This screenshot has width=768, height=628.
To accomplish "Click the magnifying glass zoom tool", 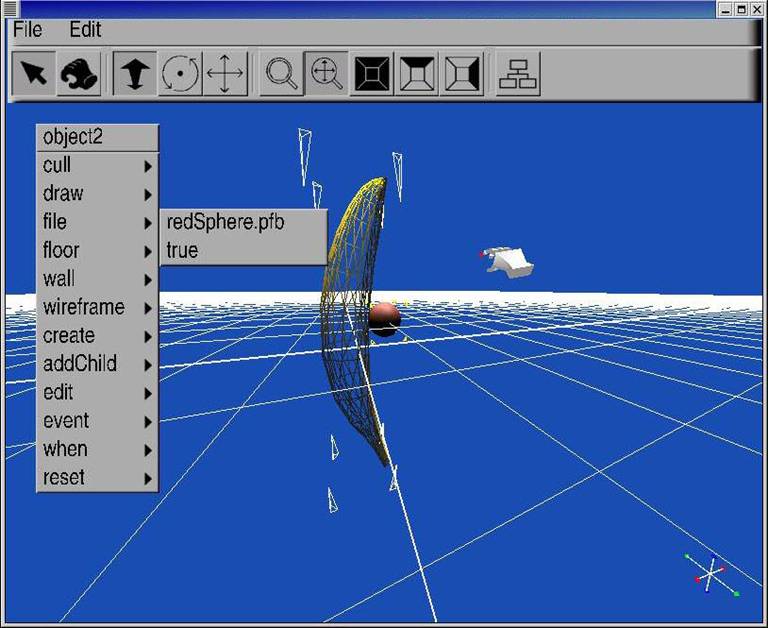I will [282, 73].
